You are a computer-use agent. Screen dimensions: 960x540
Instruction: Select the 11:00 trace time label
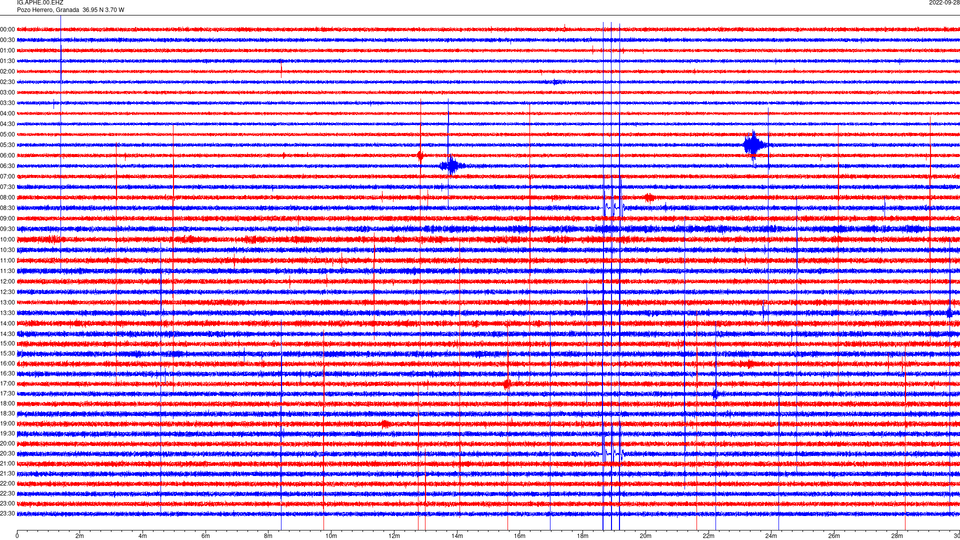pos(7,260)
